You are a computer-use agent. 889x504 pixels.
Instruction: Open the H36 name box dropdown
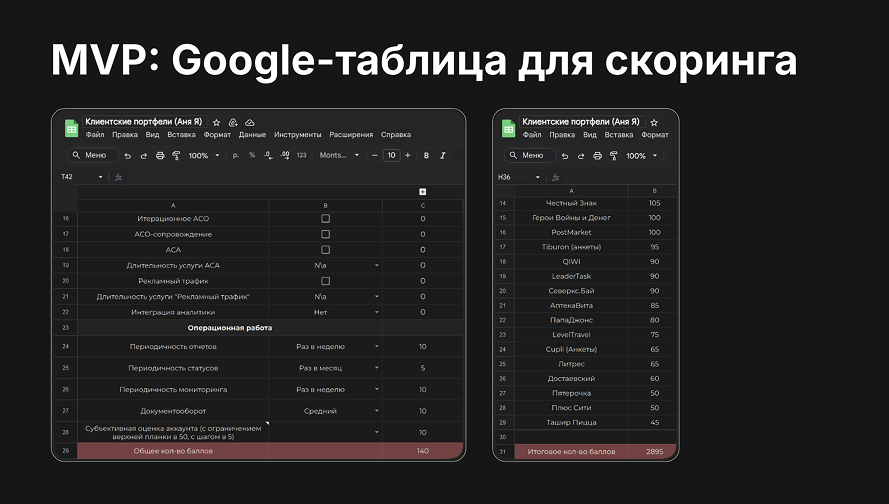[x=537, y=177]
